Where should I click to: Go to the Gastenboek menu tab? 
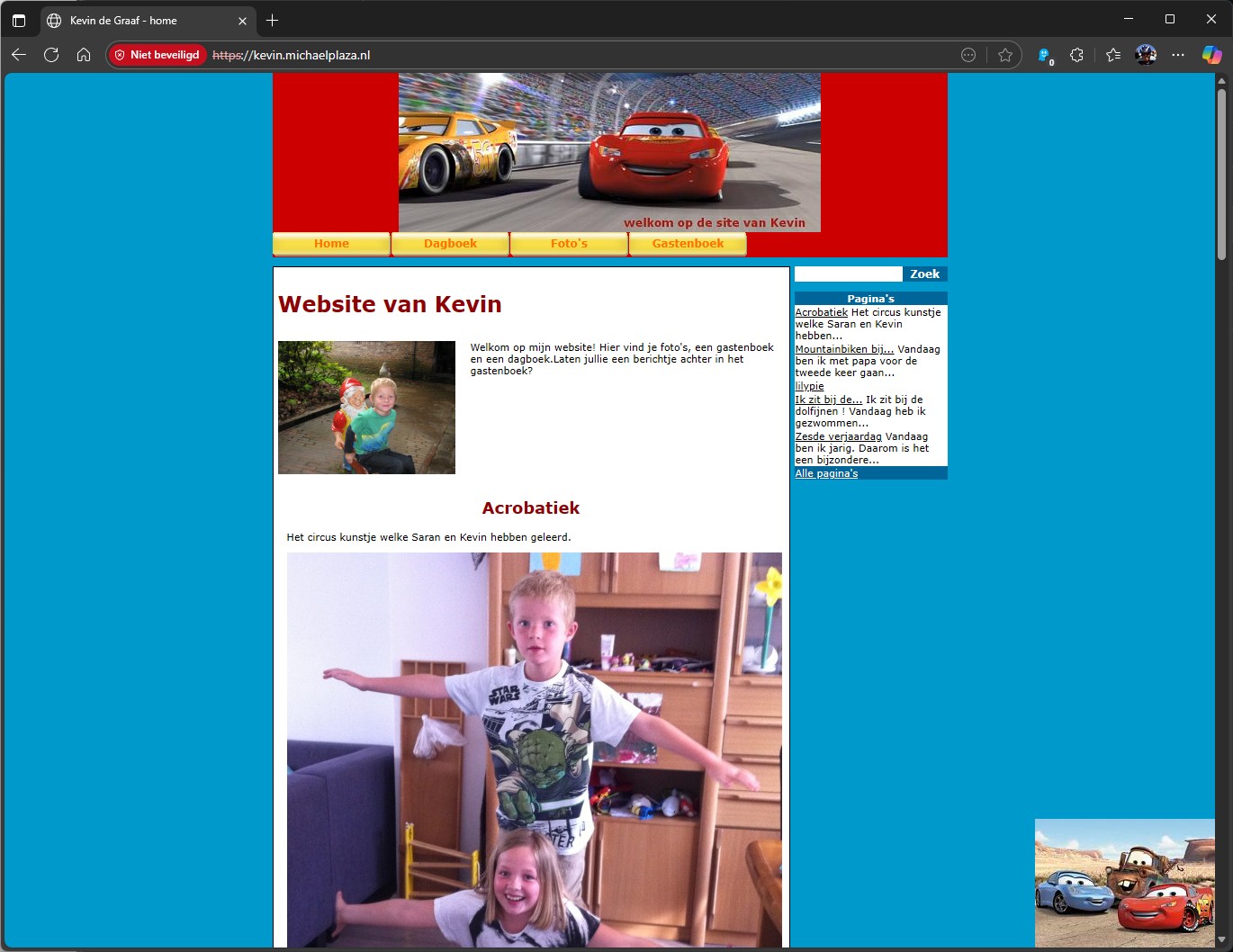[x=688, y=244]
